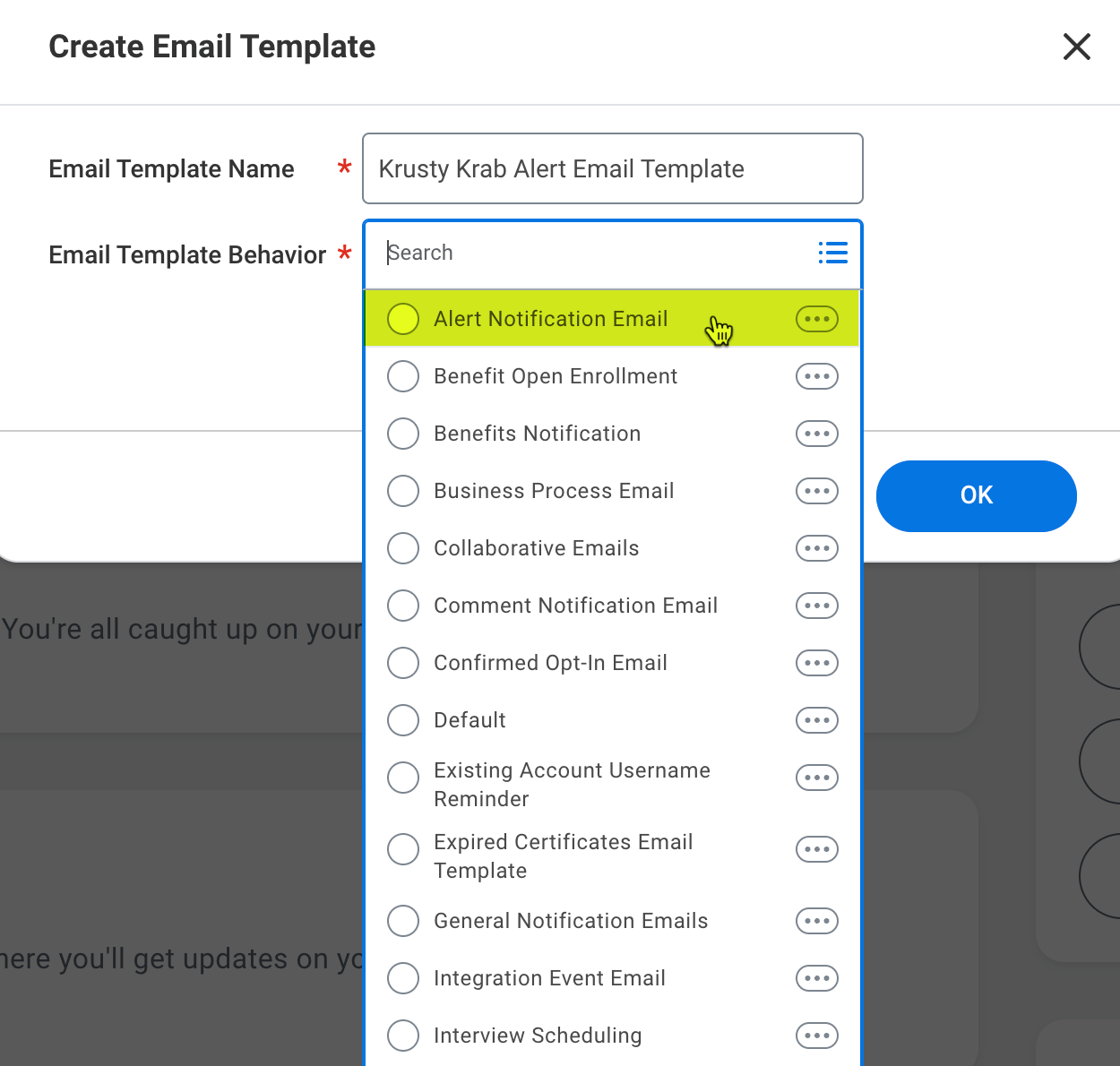The height and width of the screenshot is (1066, 1120).
Task: Open related actions for Business Process Email
Action: pos(817,491)
